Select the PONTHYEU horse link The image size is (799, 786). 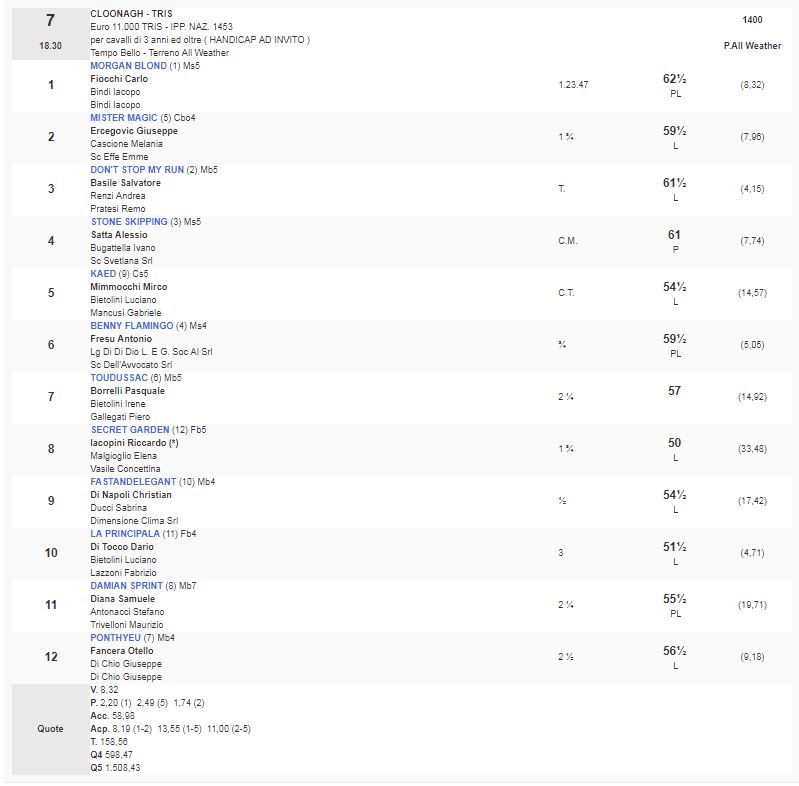[x=115, y=638]
